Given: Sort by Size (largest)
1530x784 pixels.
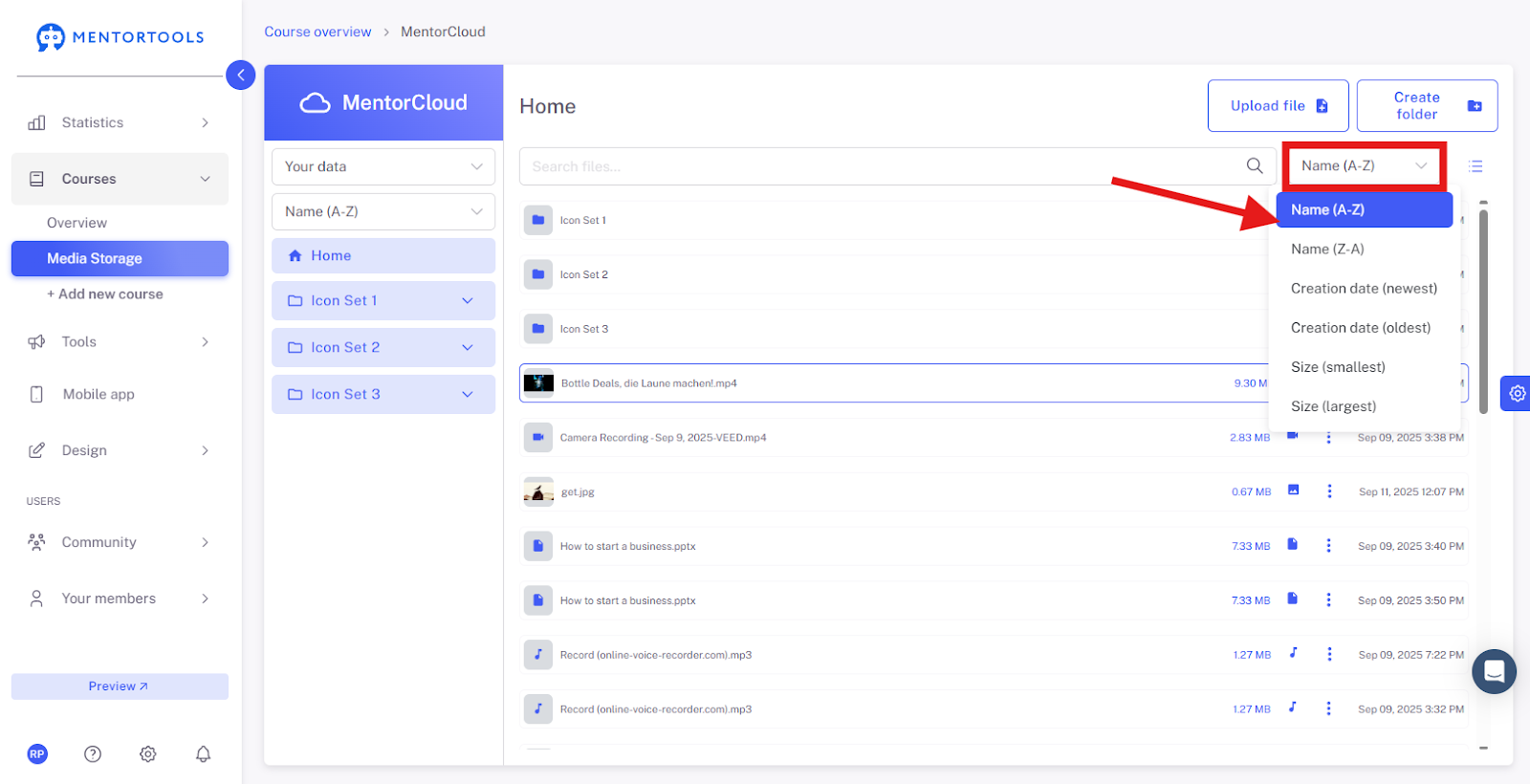Looking at the screenshot, I should [x=1365, y=405].
